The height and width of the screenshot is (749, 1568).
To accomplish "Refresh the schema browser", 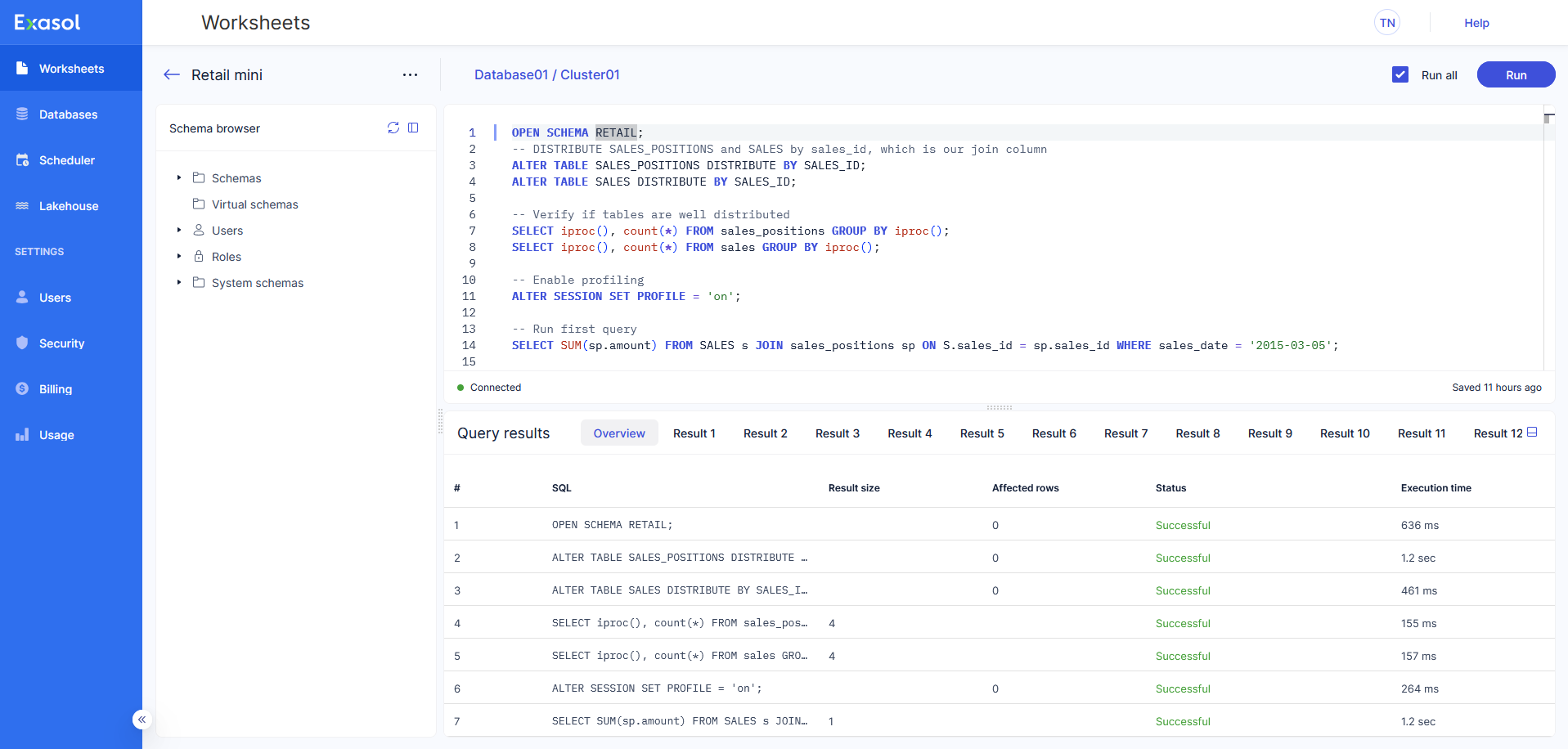I will click(x=393, y=128).
